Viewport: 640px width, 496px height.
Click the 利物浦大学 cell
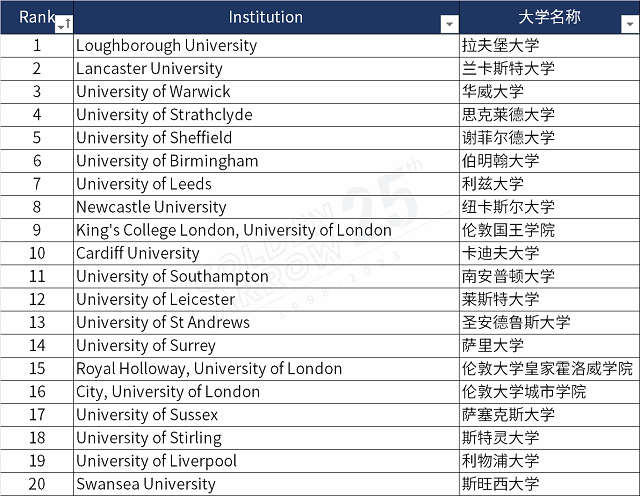coord(549,461)
